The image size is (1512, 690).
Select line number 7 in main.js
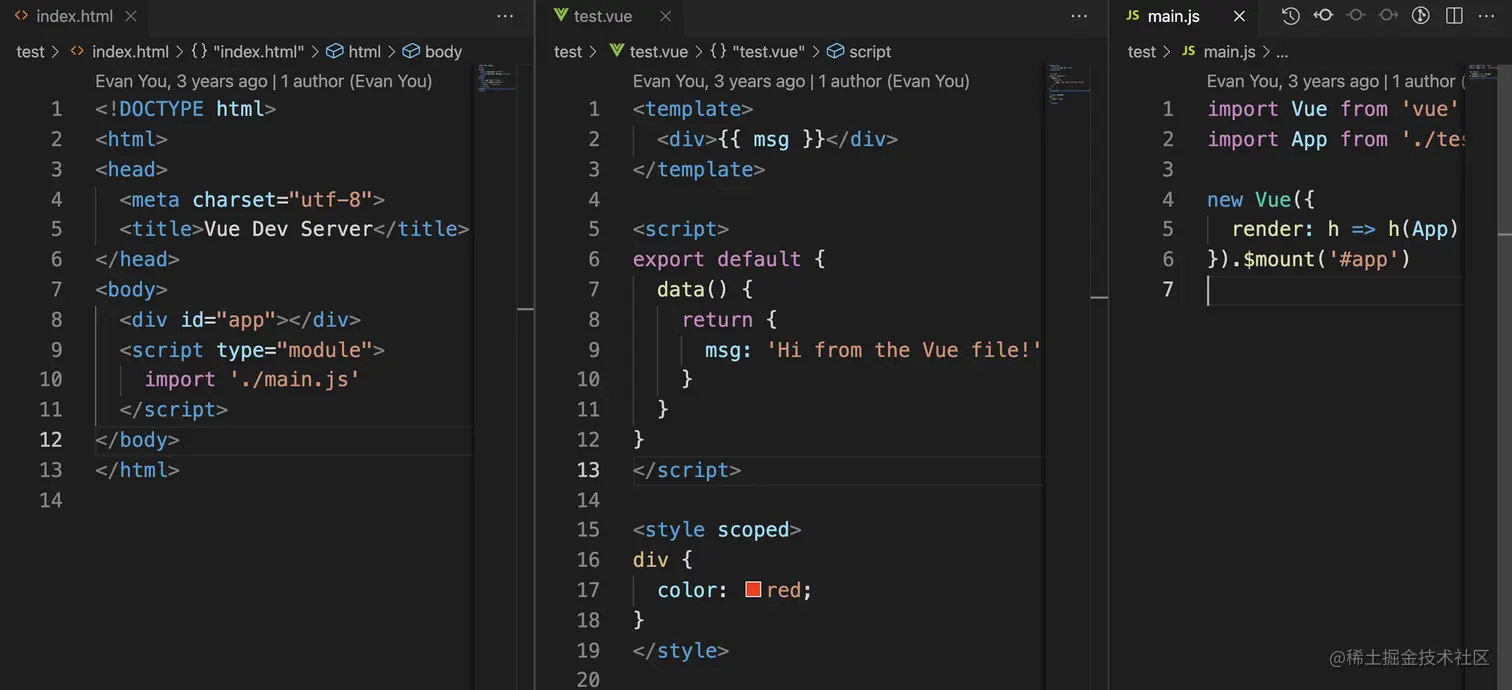point(1167,290)
